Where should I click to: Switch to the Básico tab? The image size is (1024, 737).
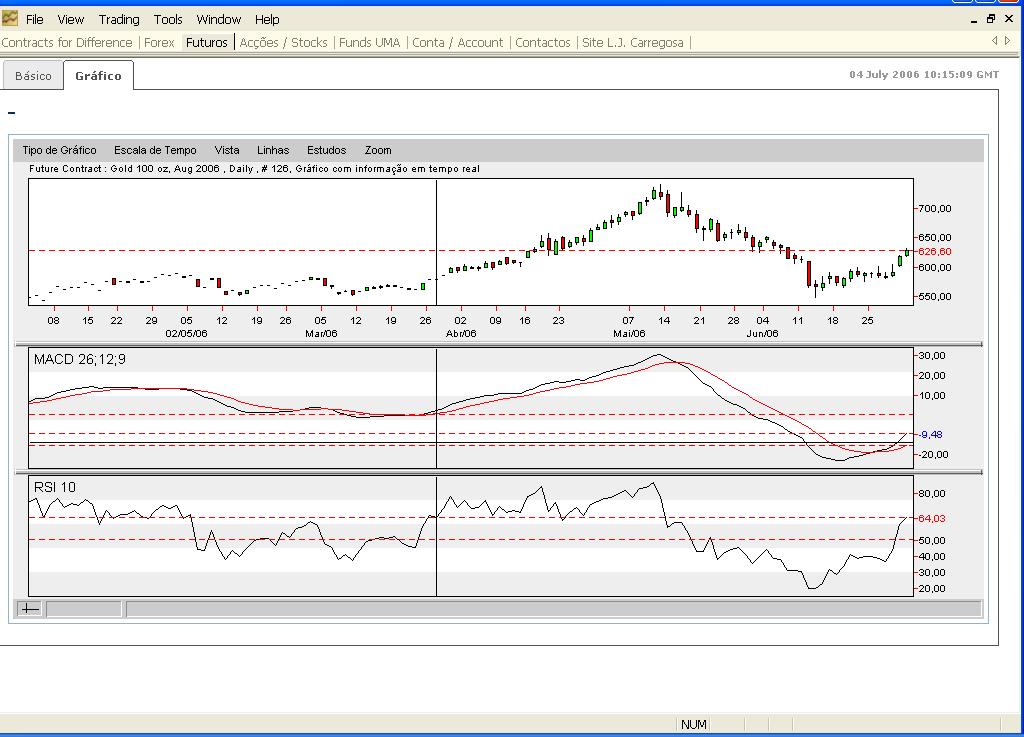[33, 76]
